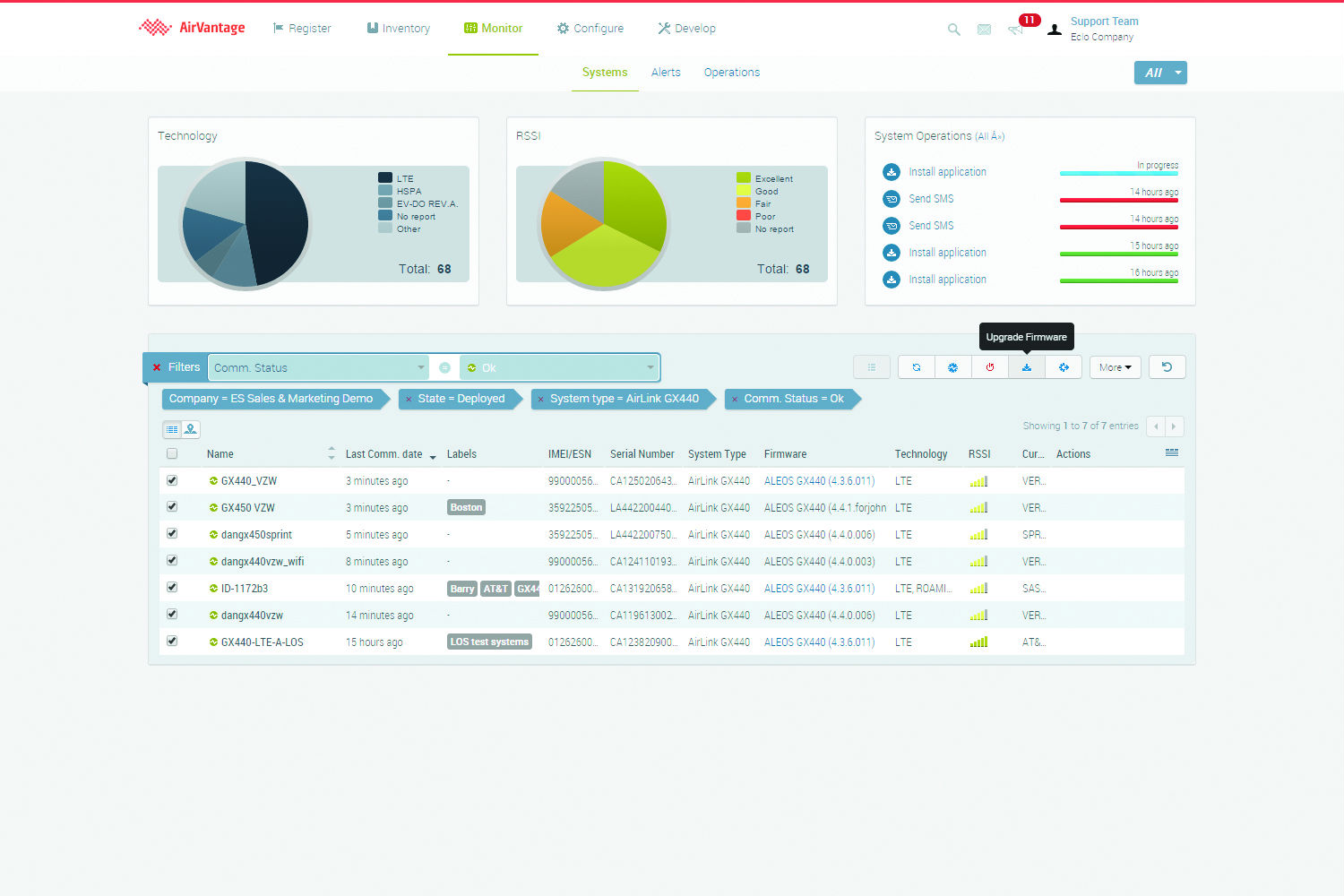Open the Inventory menu

coord(398,29)
